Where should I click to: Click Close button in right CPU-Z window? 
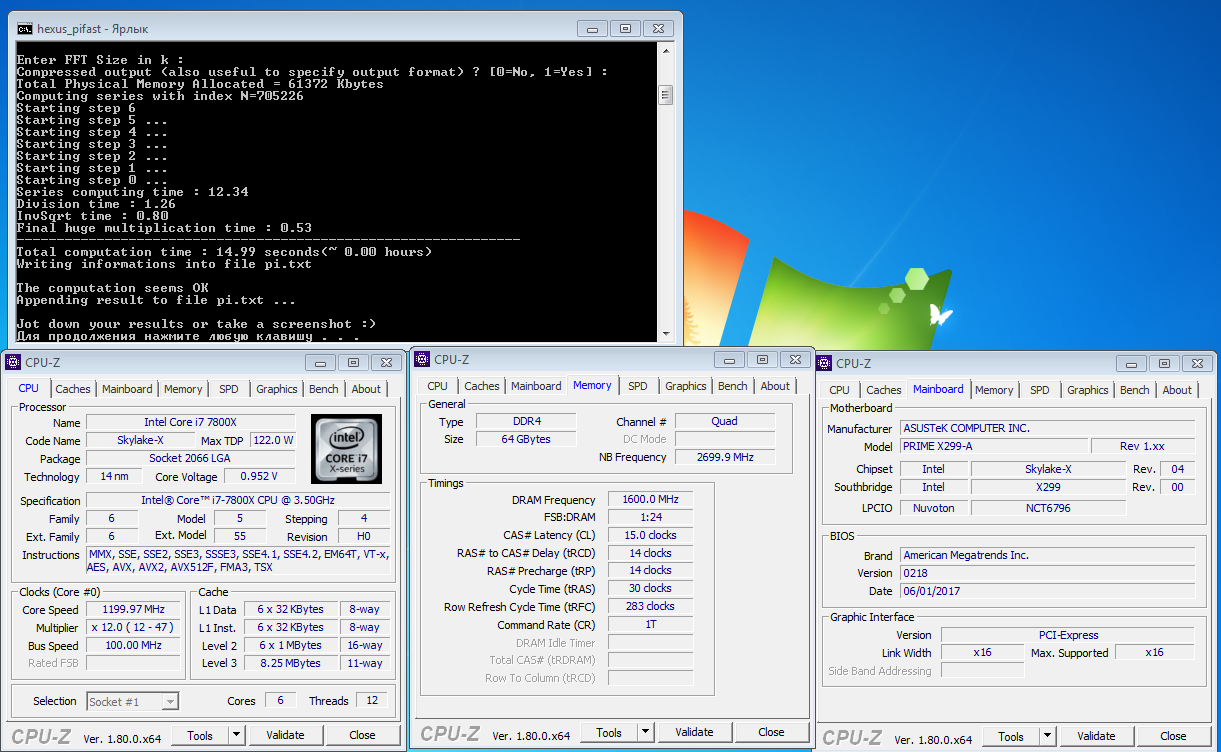[1173, 736]
